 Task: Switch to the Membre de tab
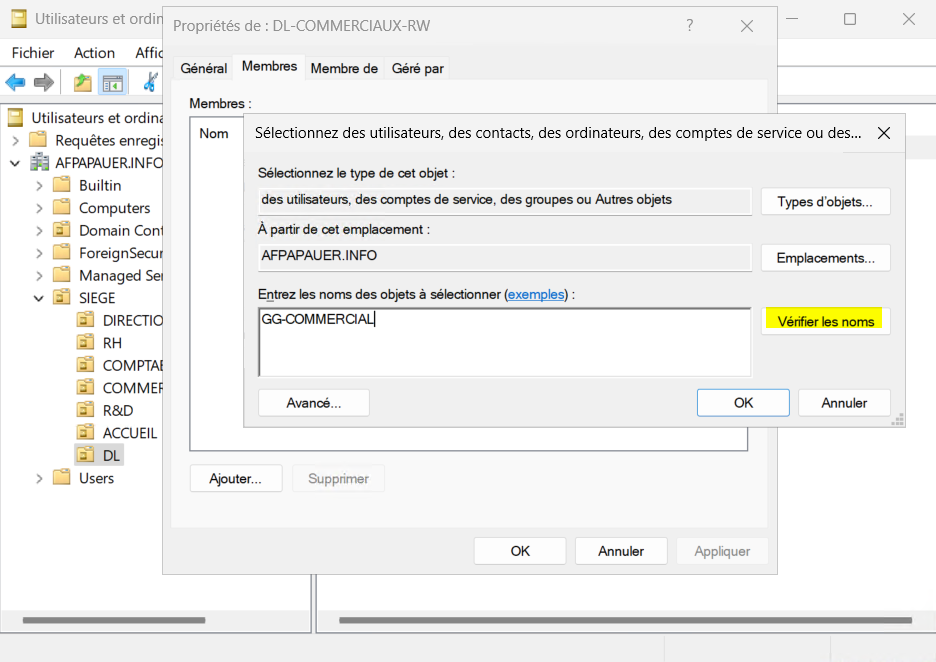coord(344,68)
